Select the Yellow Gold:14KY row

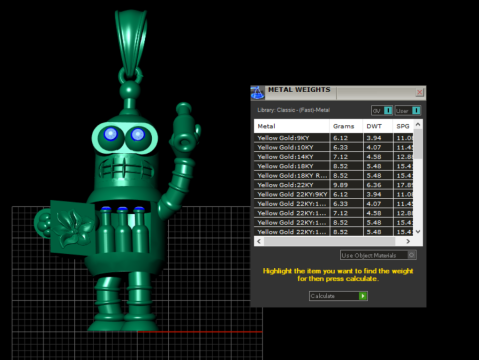pyautogui.click(x=334, y=157)
